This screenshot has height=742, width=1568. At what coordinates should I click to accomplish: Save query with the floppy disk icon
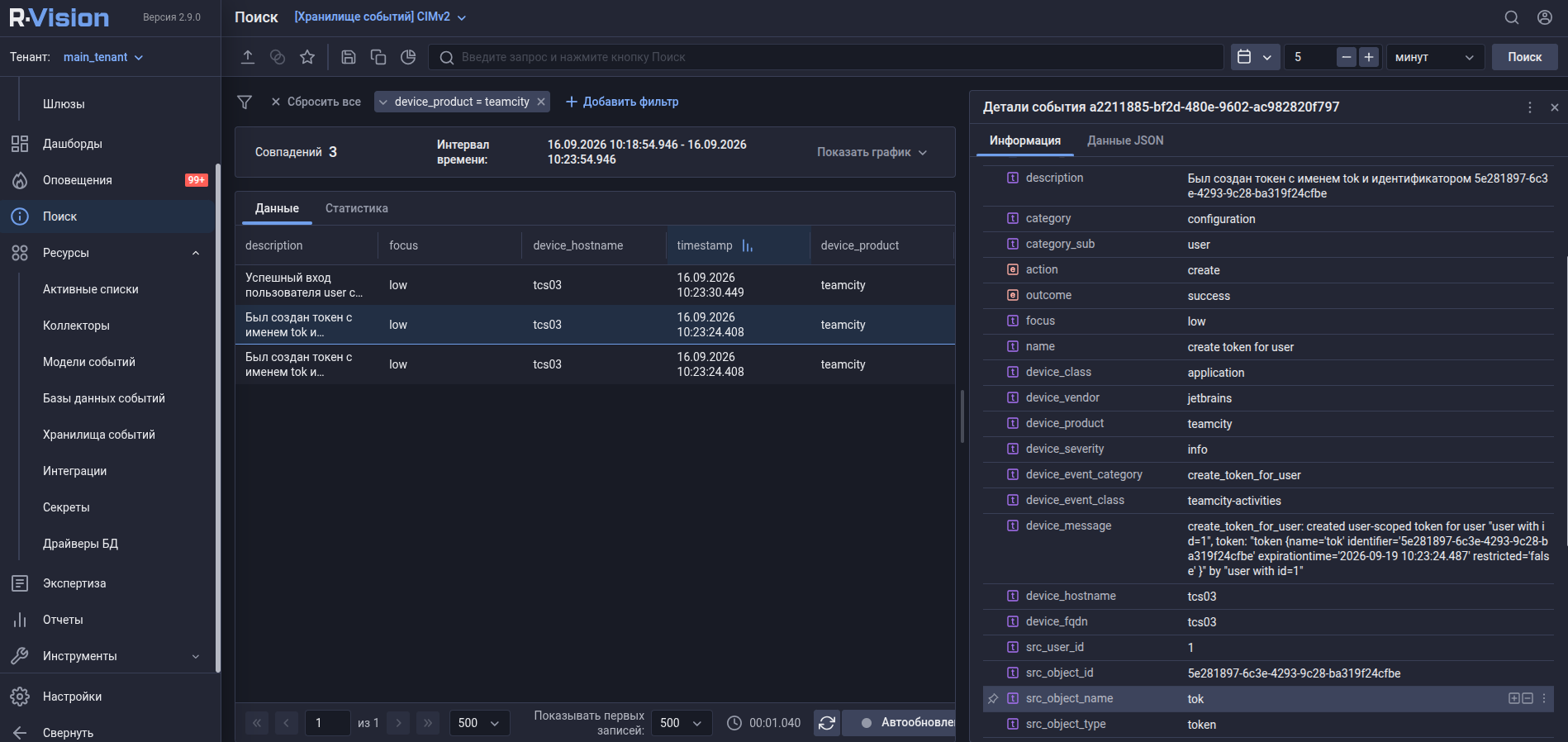pyautogui.click(x=349, y=57)
